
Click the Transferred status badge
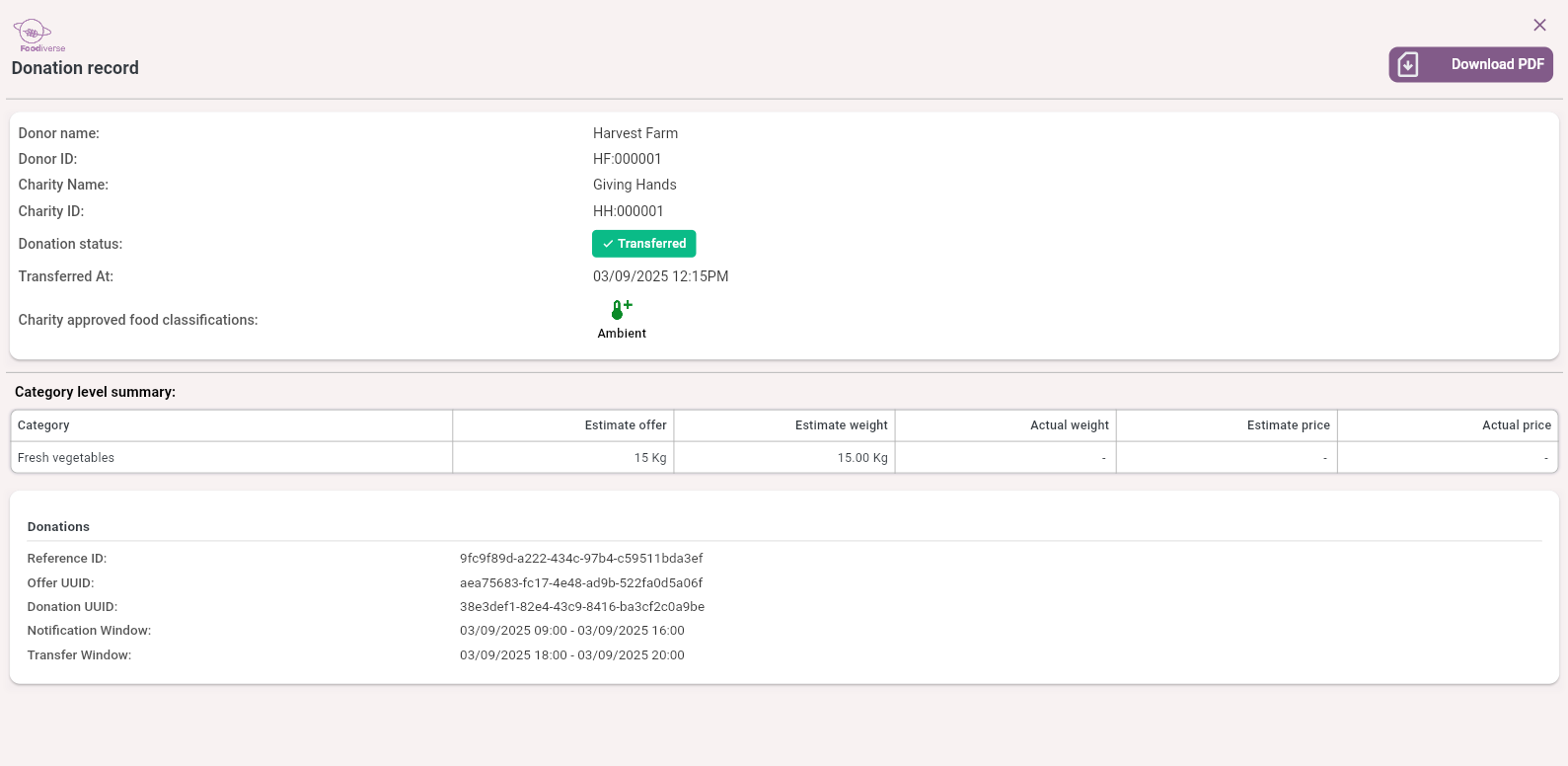point(643,244)
